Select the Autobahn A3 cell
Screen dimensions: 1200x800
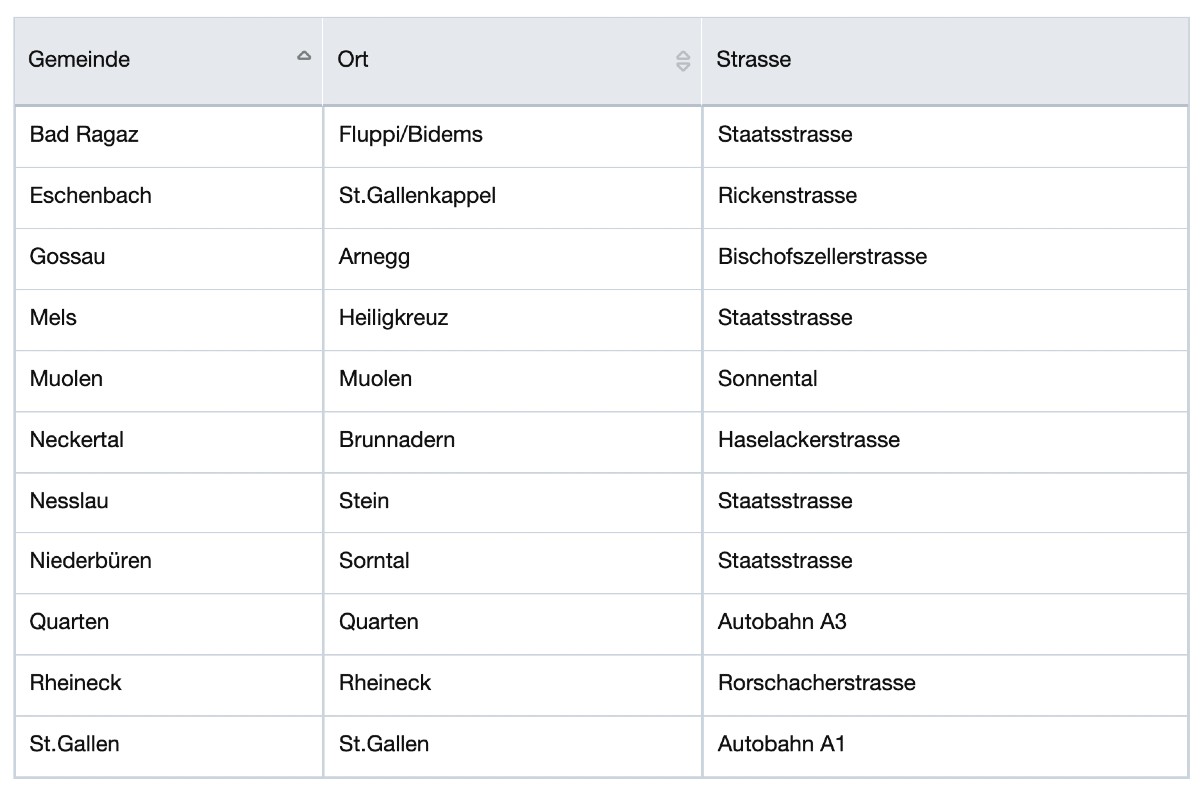[782, 622]
